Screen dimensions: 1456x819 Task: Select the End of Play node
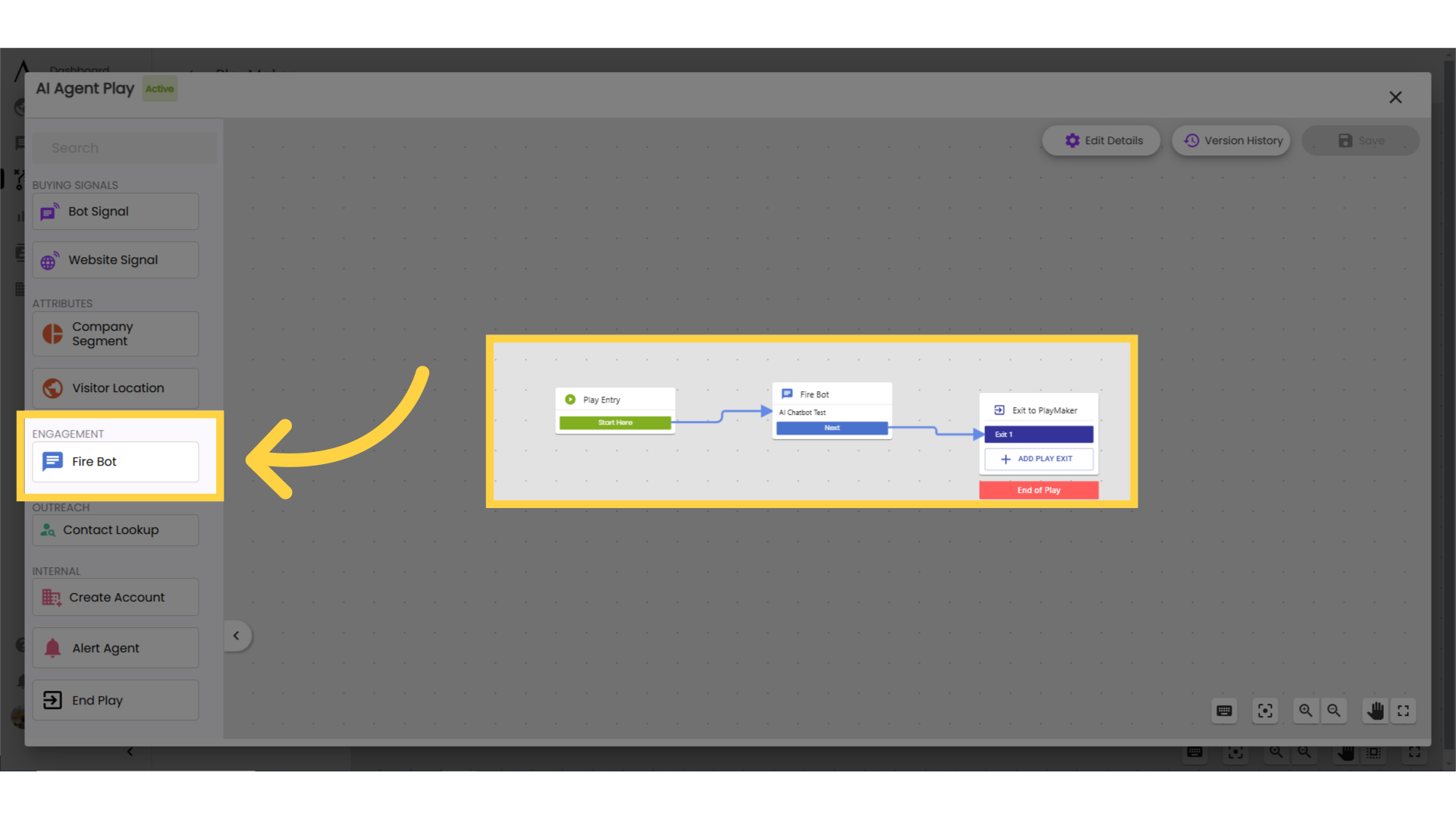(1038, 490)
